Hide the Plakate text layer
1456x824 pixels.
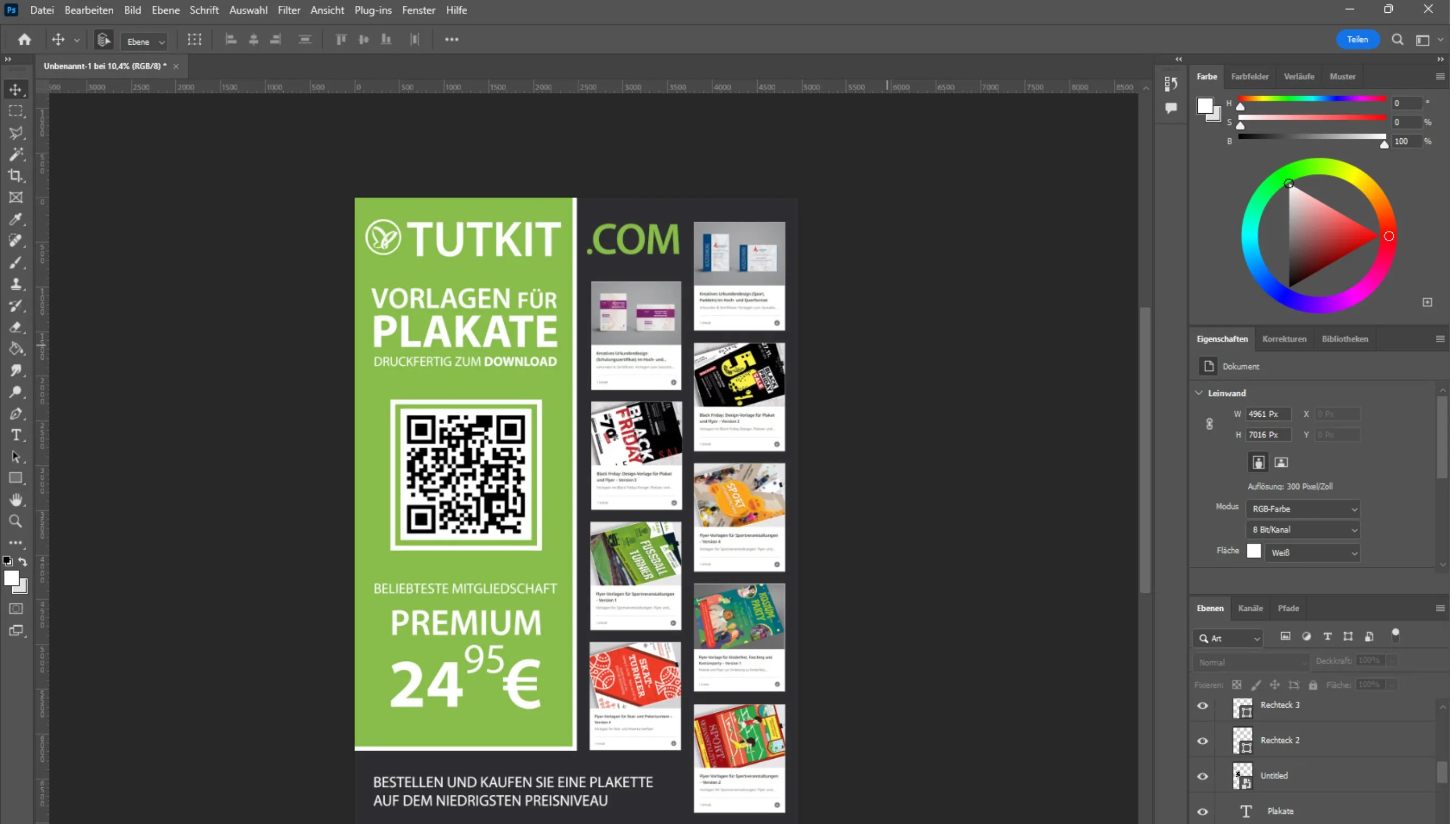coord(1203,812)
